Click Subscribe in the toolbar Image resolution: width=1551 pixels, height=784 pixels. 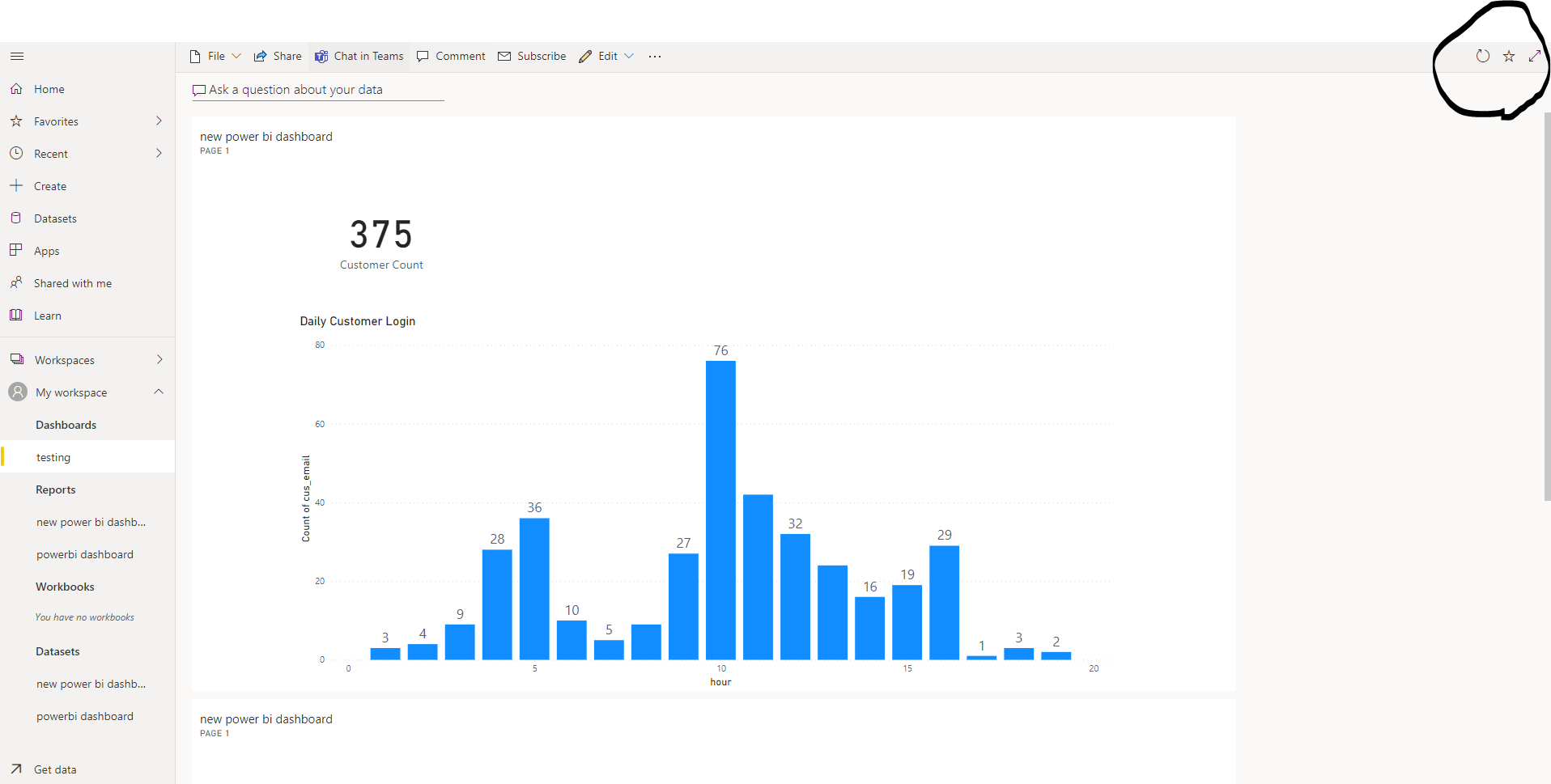(x=532, y=56)
